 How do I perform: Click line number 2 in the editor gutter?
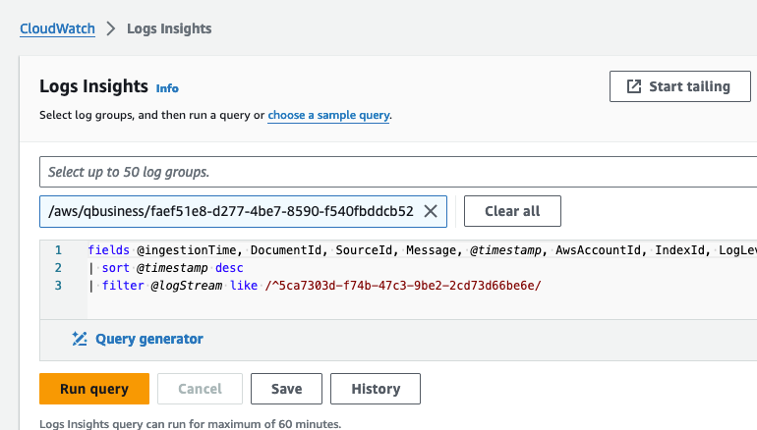pos(58,268)
